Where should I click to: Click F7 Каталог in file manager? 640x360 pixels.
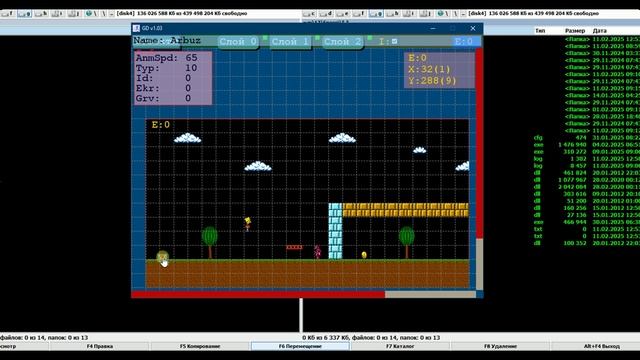400,346
